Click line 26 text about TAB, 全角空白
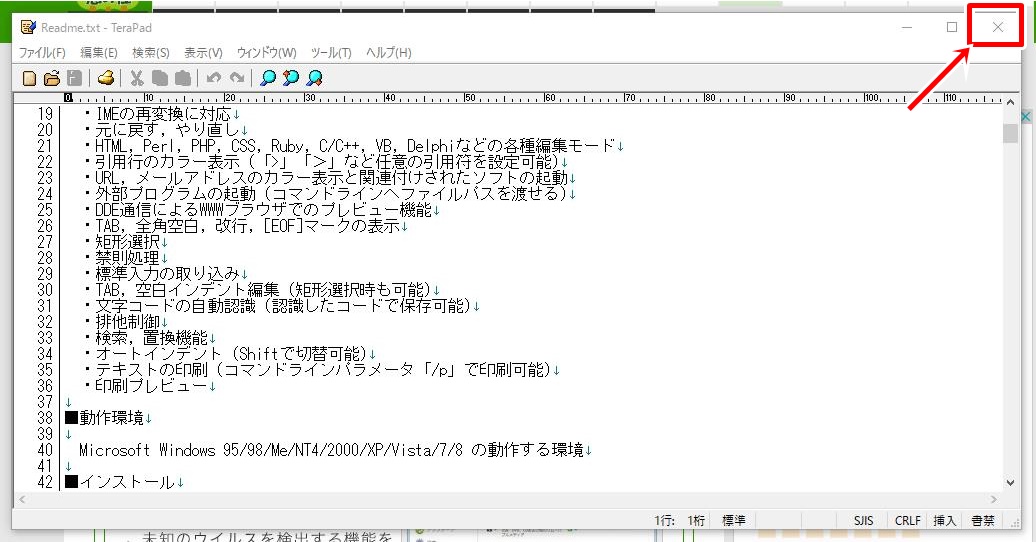1036x542 pixels. (x=248, y=226)
